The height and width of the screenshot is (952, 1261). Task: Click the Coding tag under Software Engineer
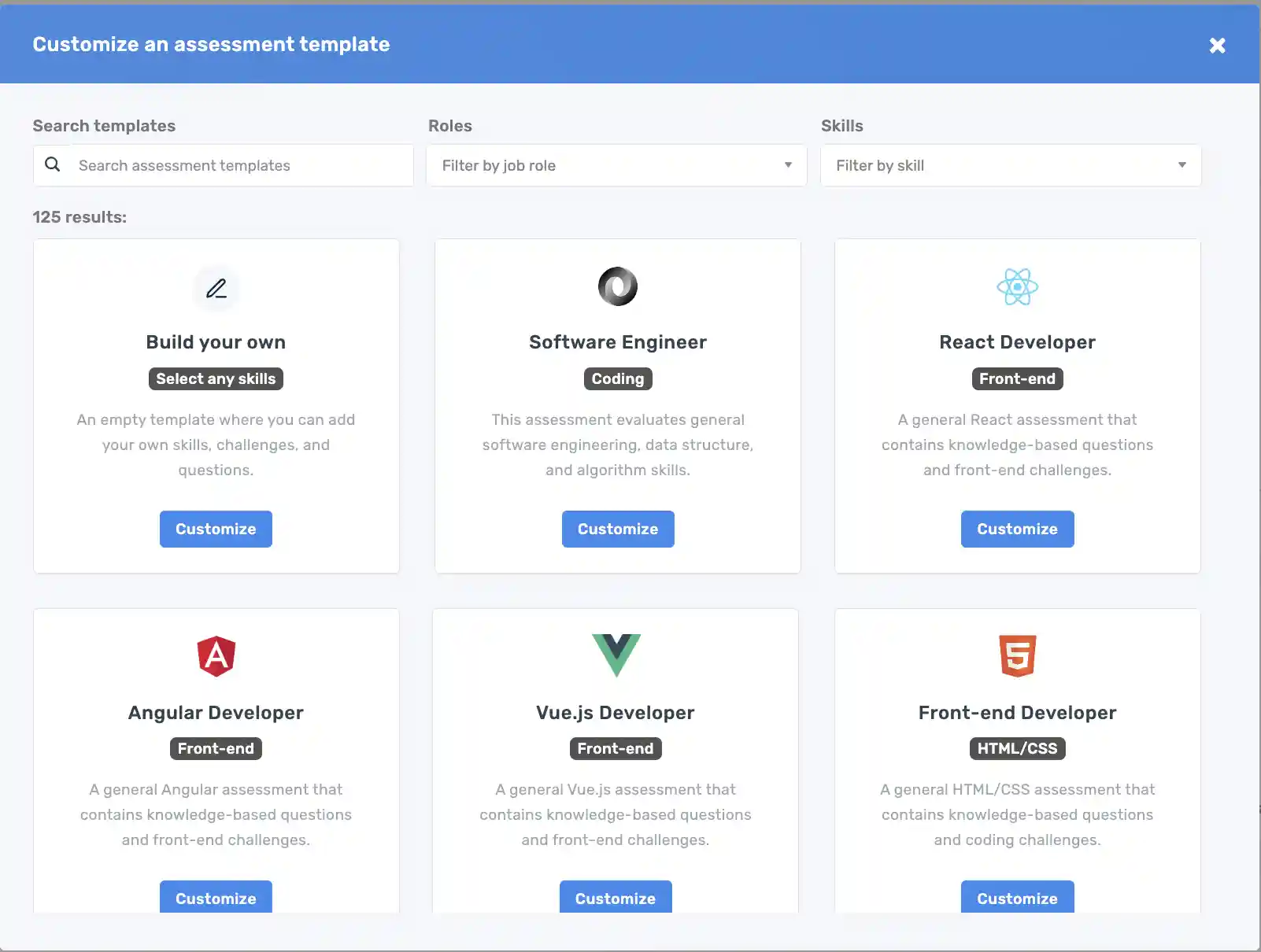coord(618,379)
